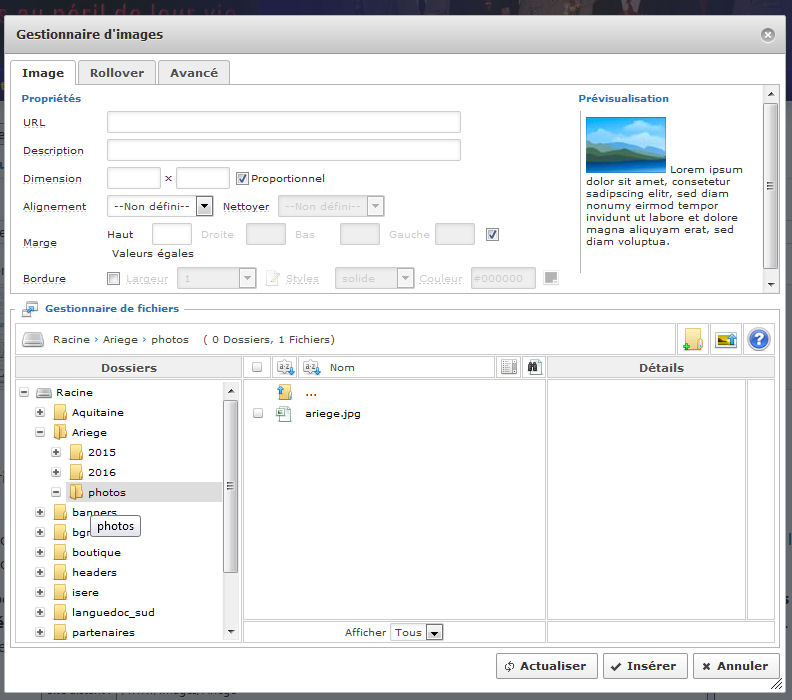792x700 pixels.
Task: Click the Description input field
Action: pyautogui.click(x=284, y=150)
